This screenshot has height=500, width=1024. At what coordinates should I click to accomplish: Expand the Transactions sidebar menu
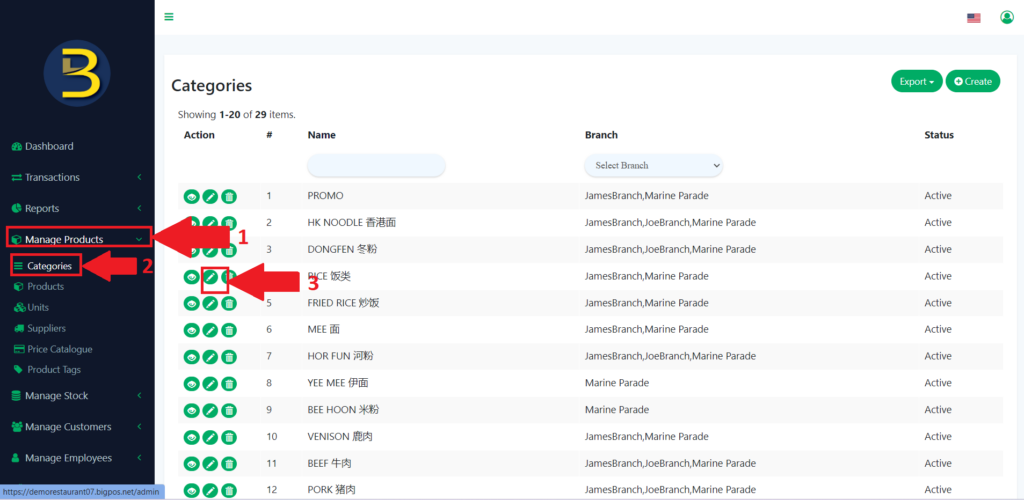point(77,177)
